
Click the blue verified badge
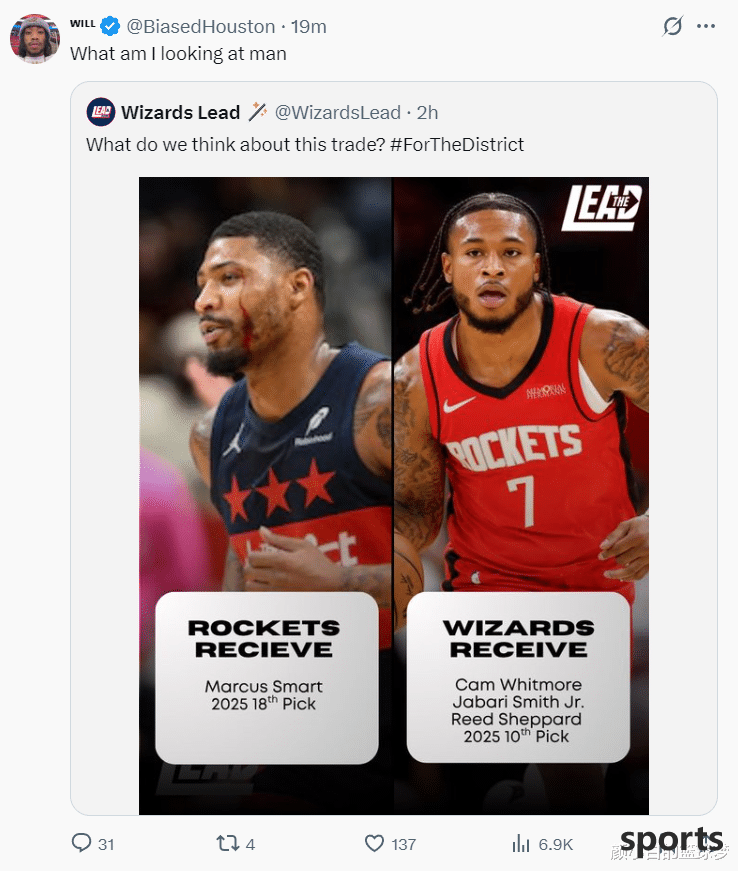(110, 26)
